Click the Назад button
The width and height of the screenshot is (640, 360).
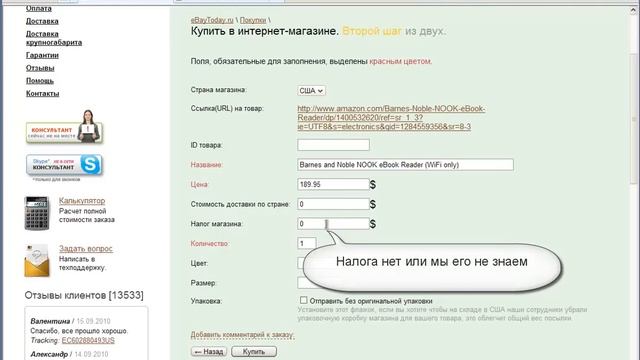coord(209,351)
